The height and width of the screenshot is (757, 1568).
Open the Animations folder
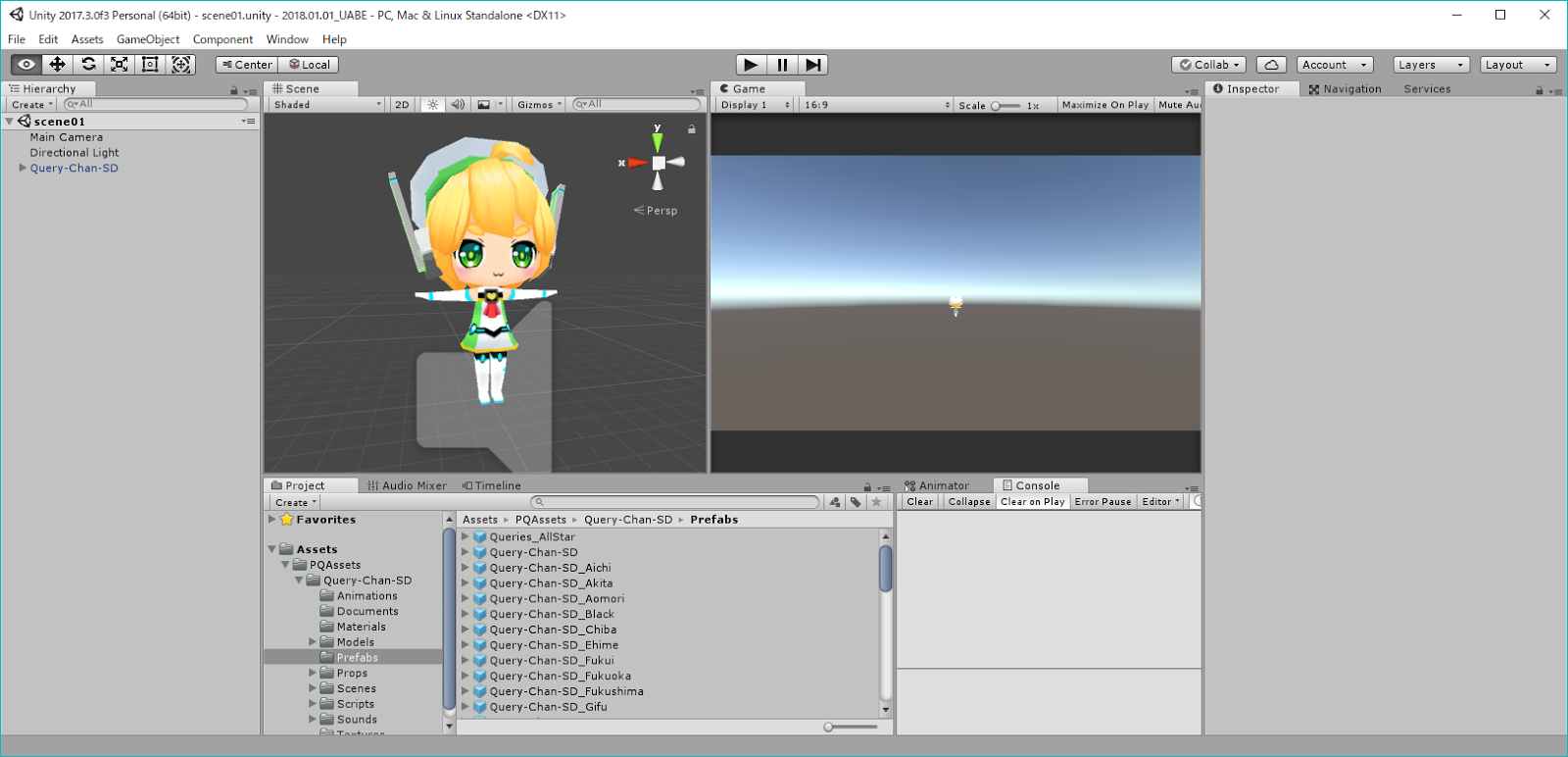367,596
